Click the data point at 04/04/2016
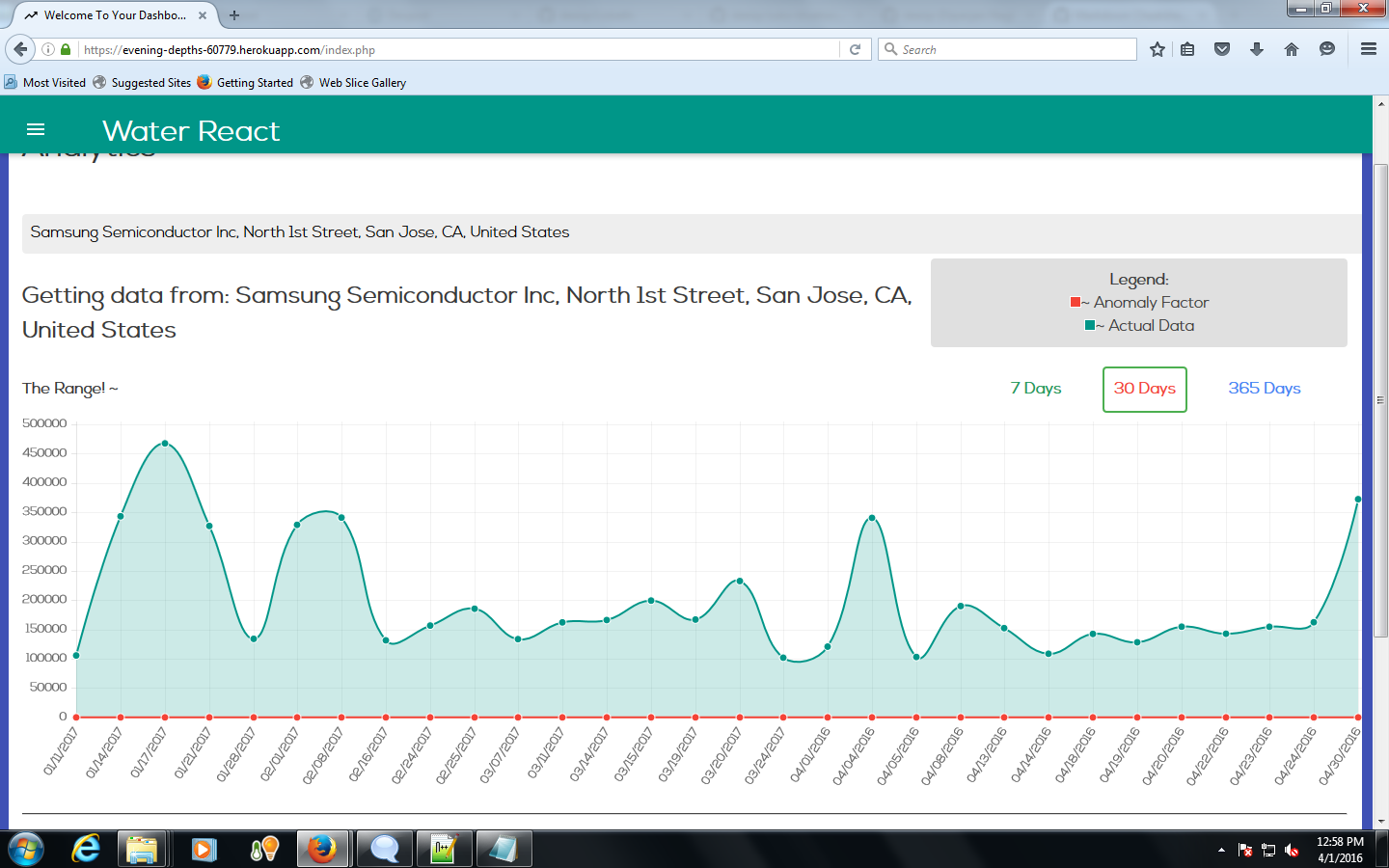 point(872,518)
